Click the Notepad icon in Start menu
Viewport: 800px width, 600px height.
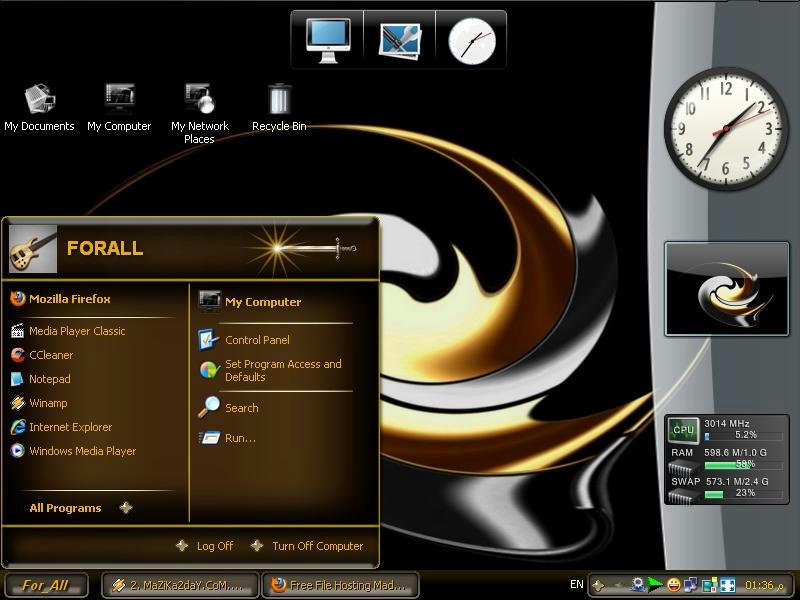tap(17, 379)
